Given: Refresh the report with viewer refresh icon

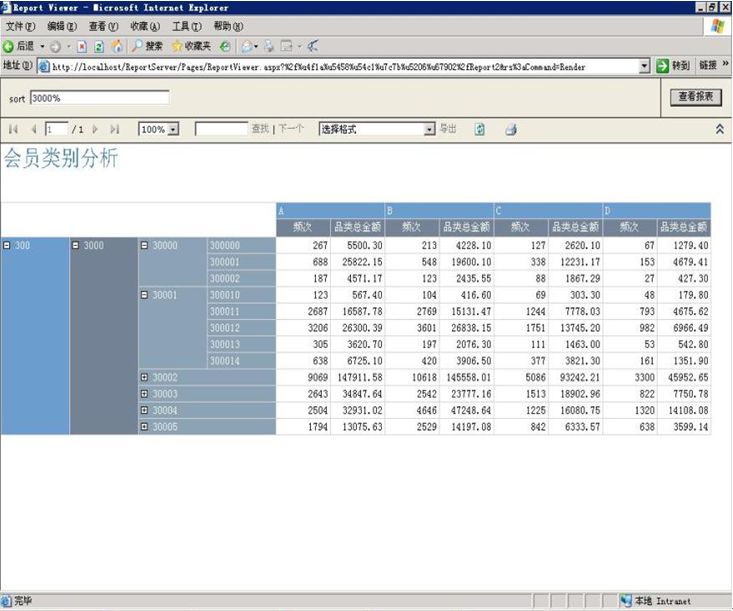Looking at the screenshot, I should coord(480,129).
